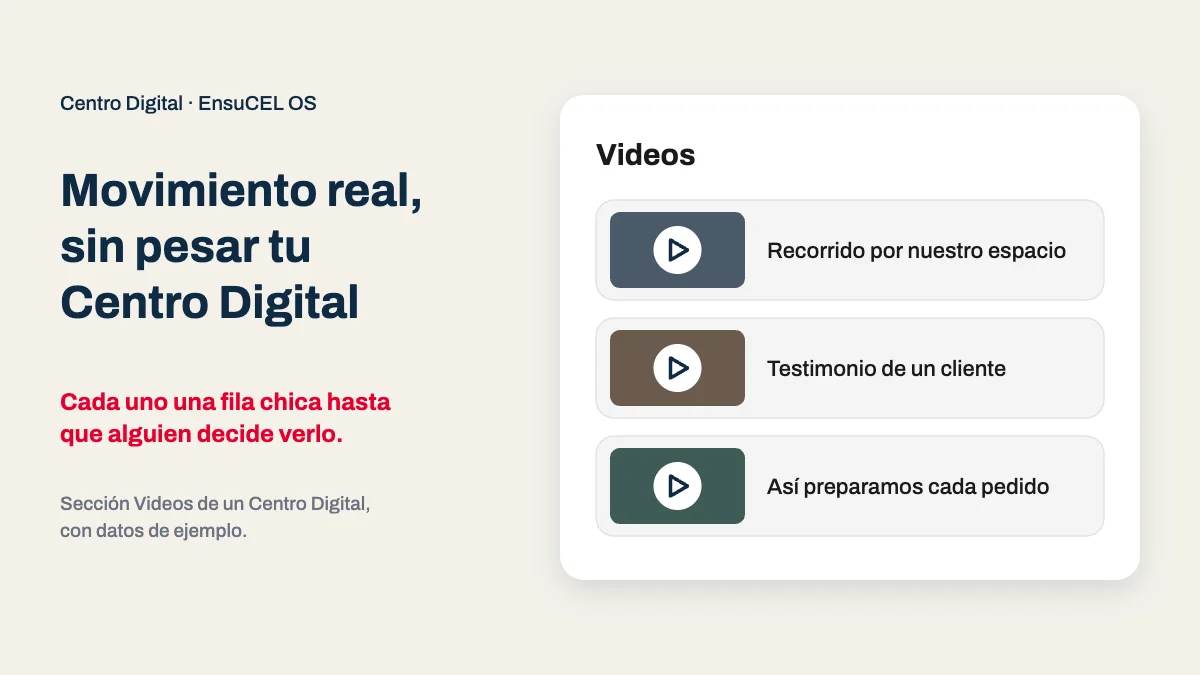Play the Testimonio de un cliente video
Image resolution: width=1200 pixels, height=675 pixels.
pyautogui.click(x=677, y=368)
